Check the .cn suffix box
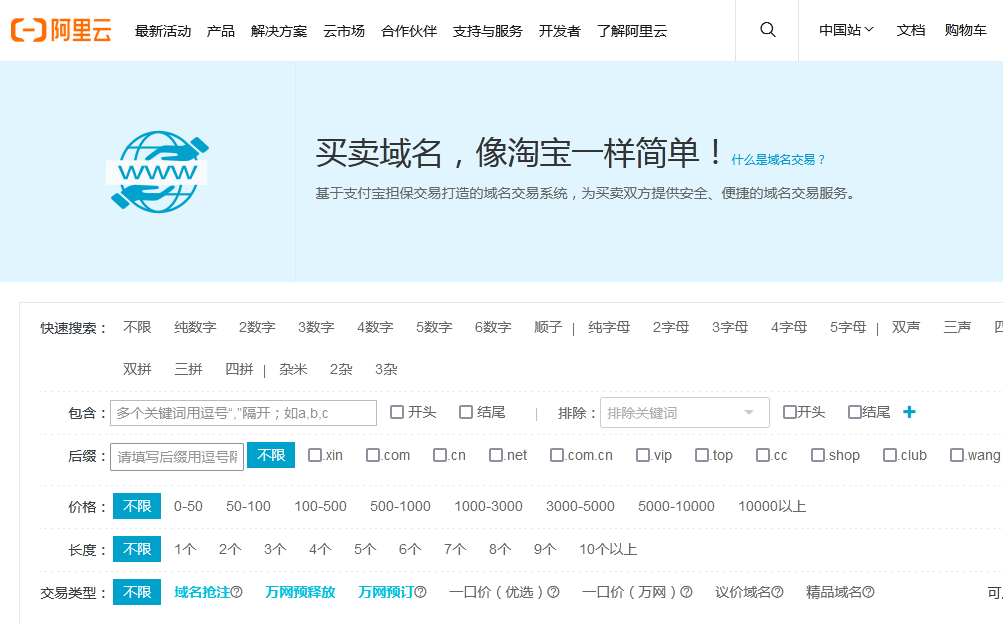Image resolution: width=1003 pixels, height=624 pixels. (439, 455)
